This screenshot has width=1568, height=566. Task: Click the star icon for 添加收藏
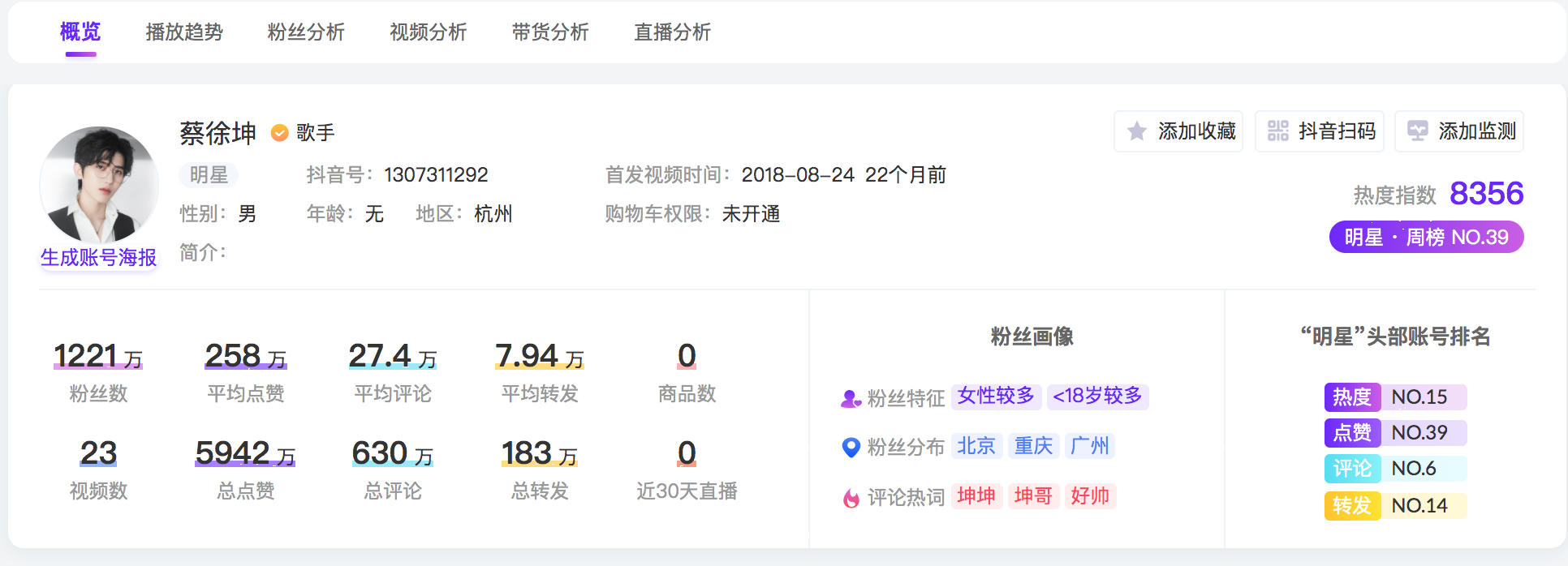(x=1137, y=131)
